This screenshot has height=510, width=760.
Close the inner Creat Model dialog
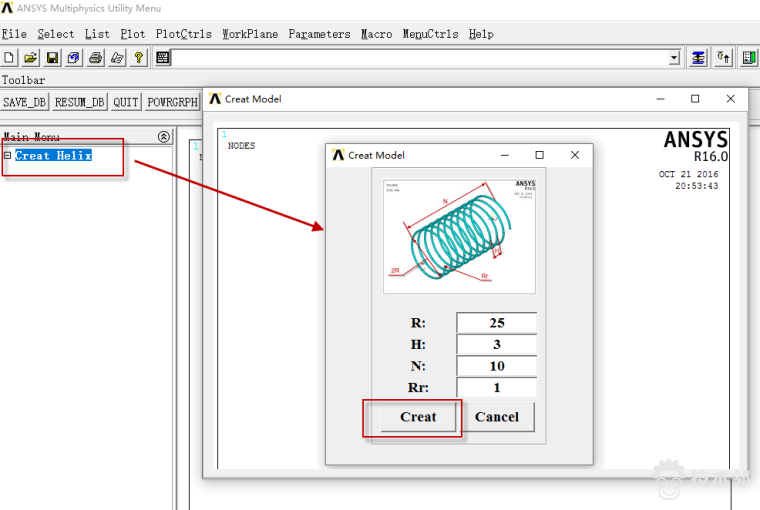(575, 155)
